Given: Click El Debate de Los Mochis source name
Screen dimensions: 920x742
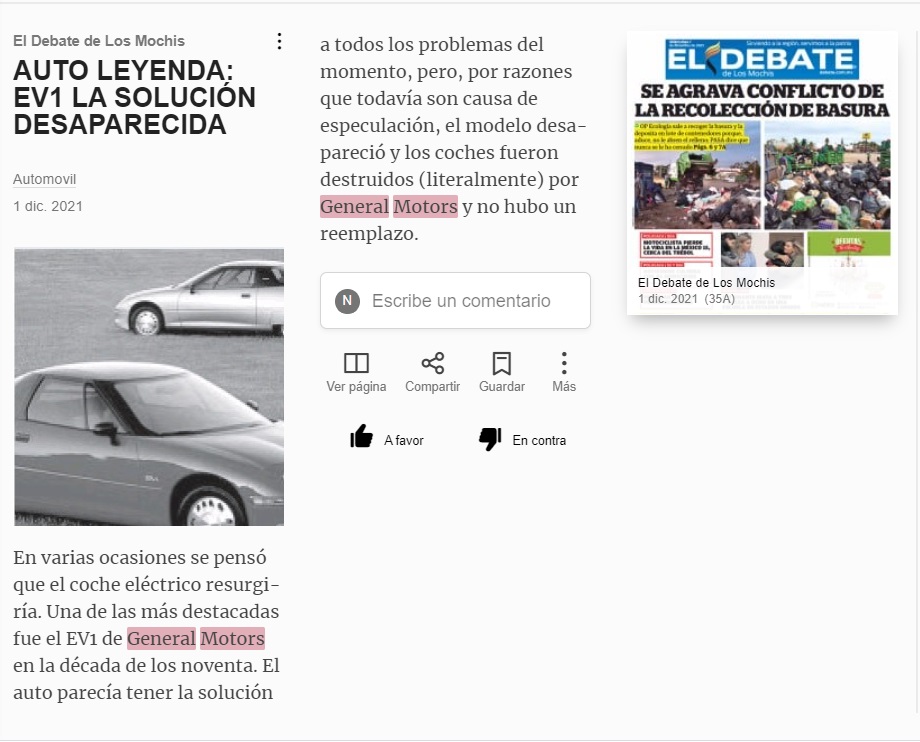Looking at the screenshot, I should click(x=99, y=41).
